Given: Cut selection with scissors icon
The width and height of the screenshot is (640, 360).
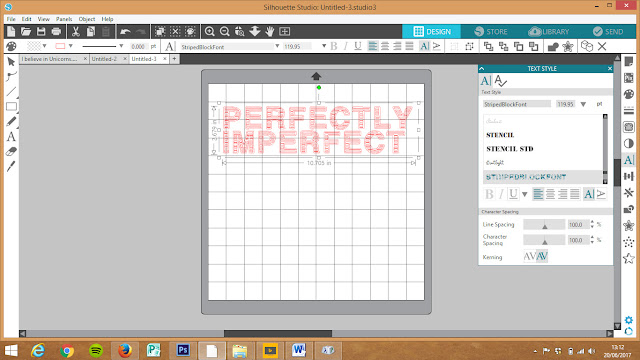Looking at the screenshot, I should tap(76, 31).
